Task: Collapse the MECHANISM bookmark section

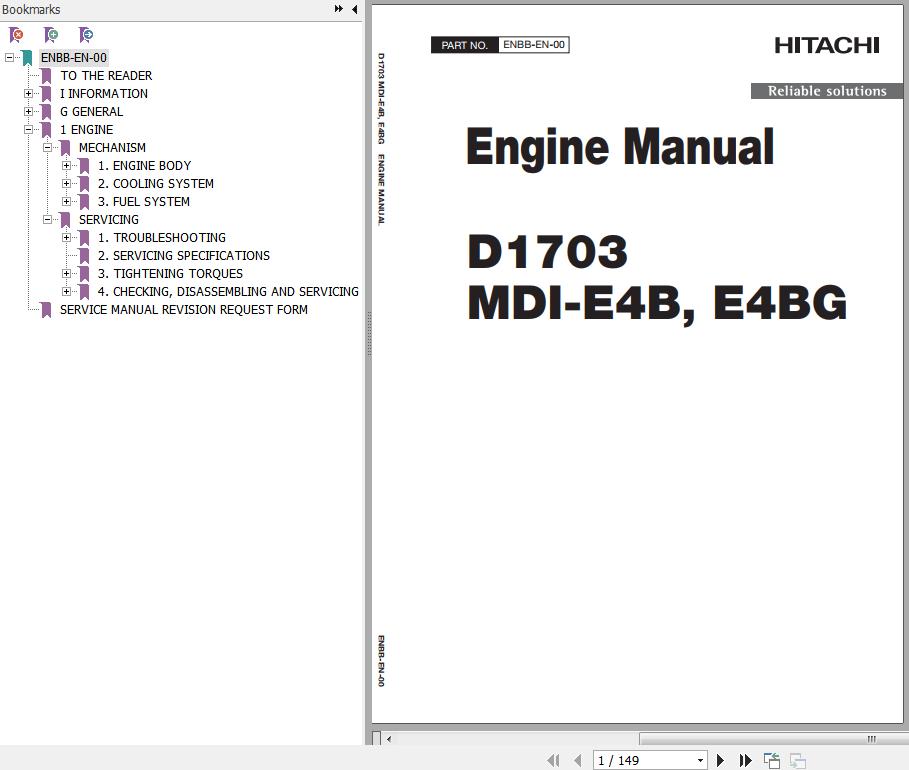Action: [48, 148]
